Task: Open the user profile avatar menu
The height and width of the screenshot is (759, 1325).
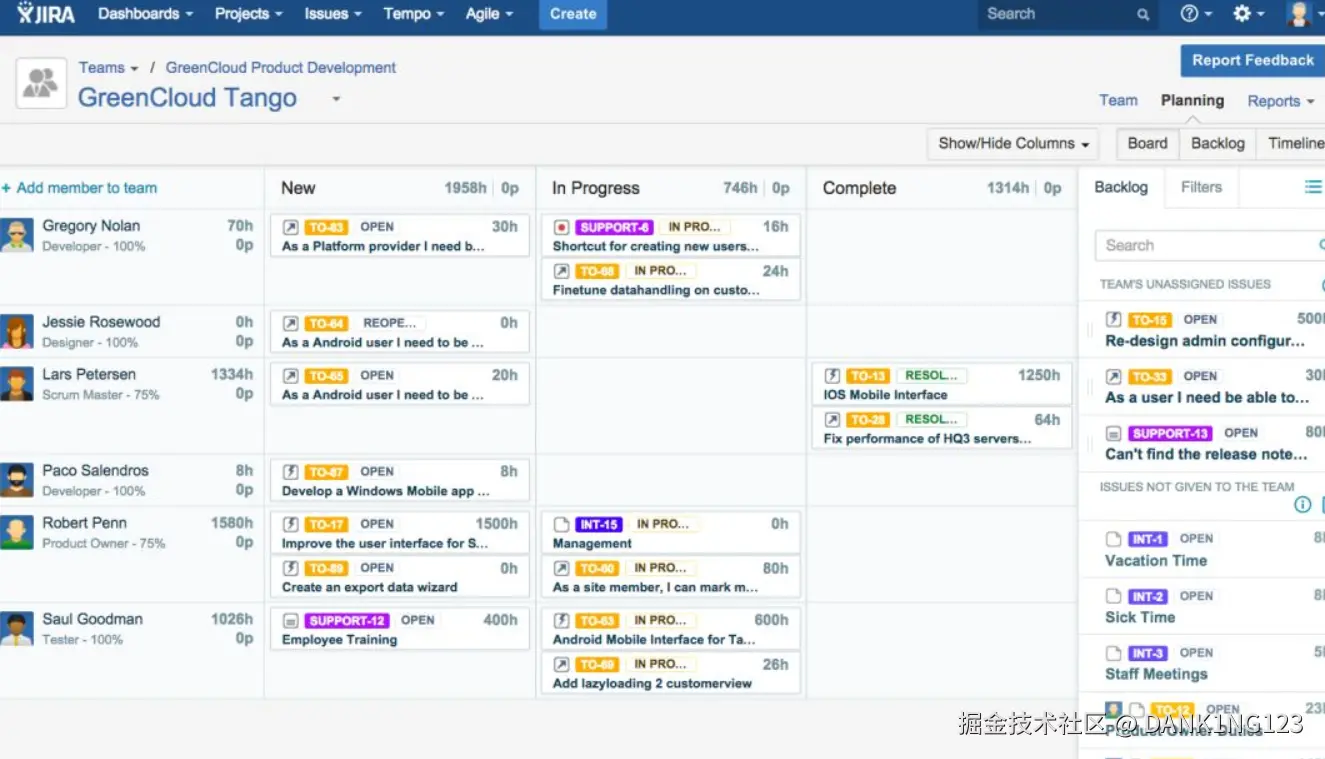Action: pos(1299,14)
